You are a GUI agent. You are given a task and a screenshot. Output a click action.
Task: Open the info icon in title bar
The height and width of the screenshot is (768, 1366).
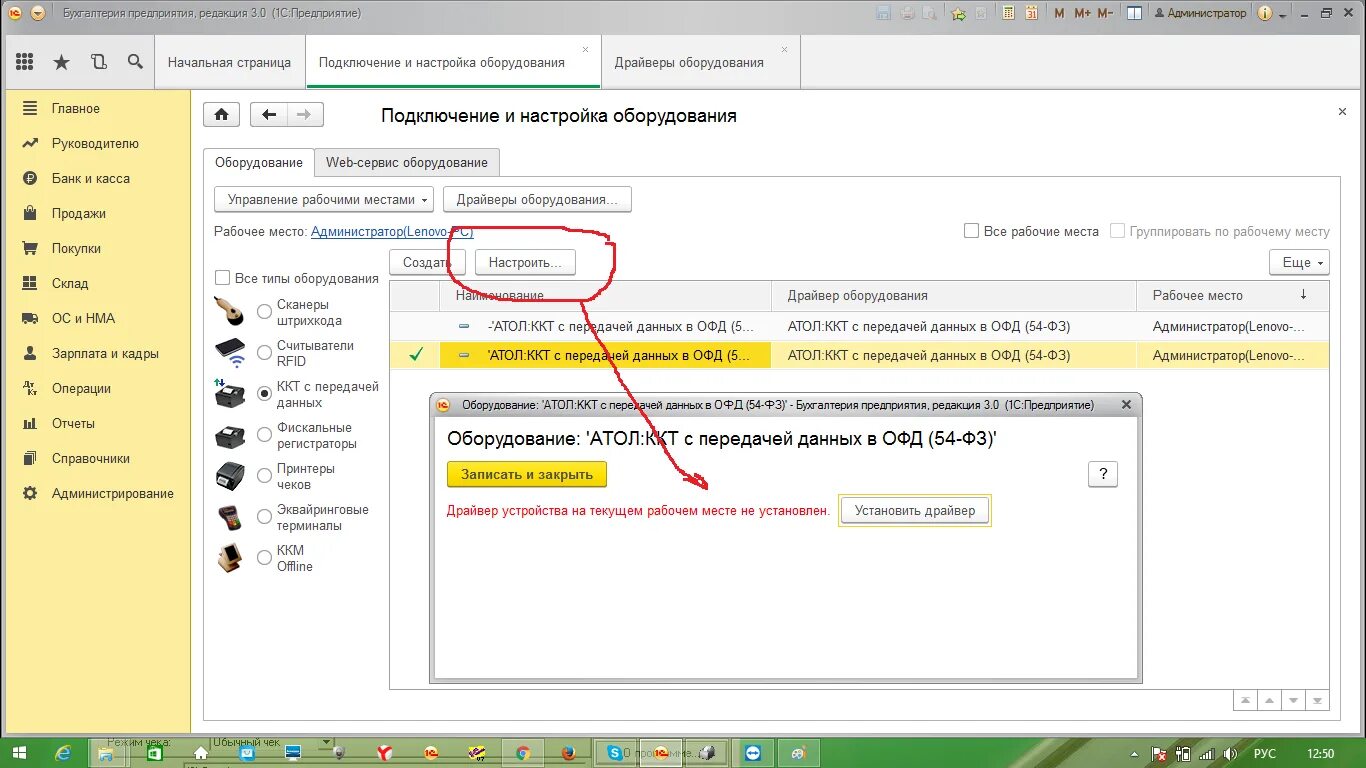click(1265, 13)
